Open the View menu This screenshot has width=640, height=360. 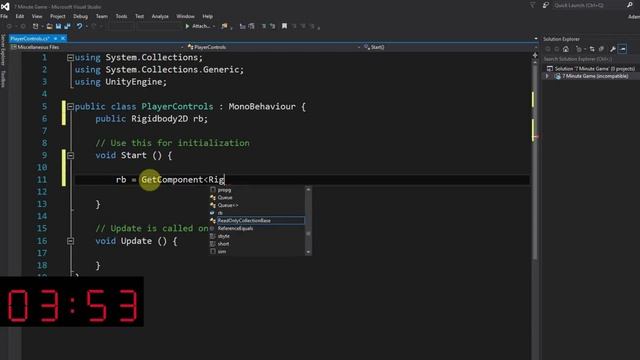37,16
